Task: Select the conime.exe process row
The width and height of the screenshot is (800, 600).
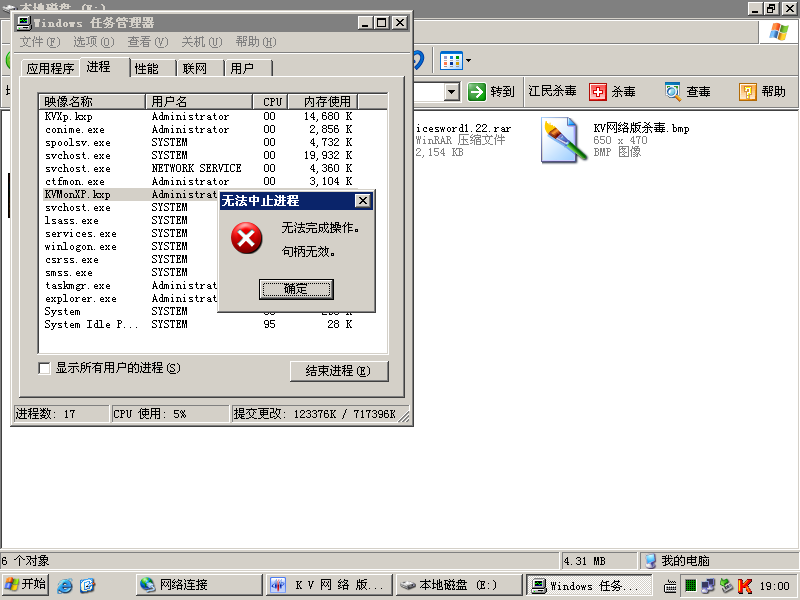Action: [199, 130]
